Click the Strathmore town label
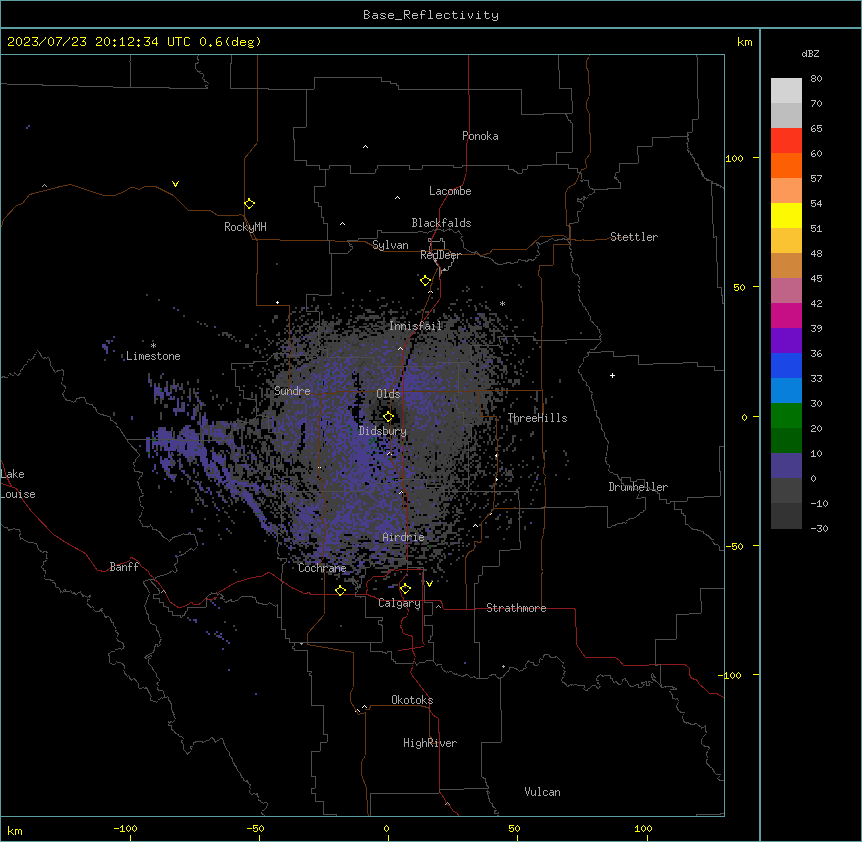The height and width of the screenshot is (842, 862). (x=516, y=608)
